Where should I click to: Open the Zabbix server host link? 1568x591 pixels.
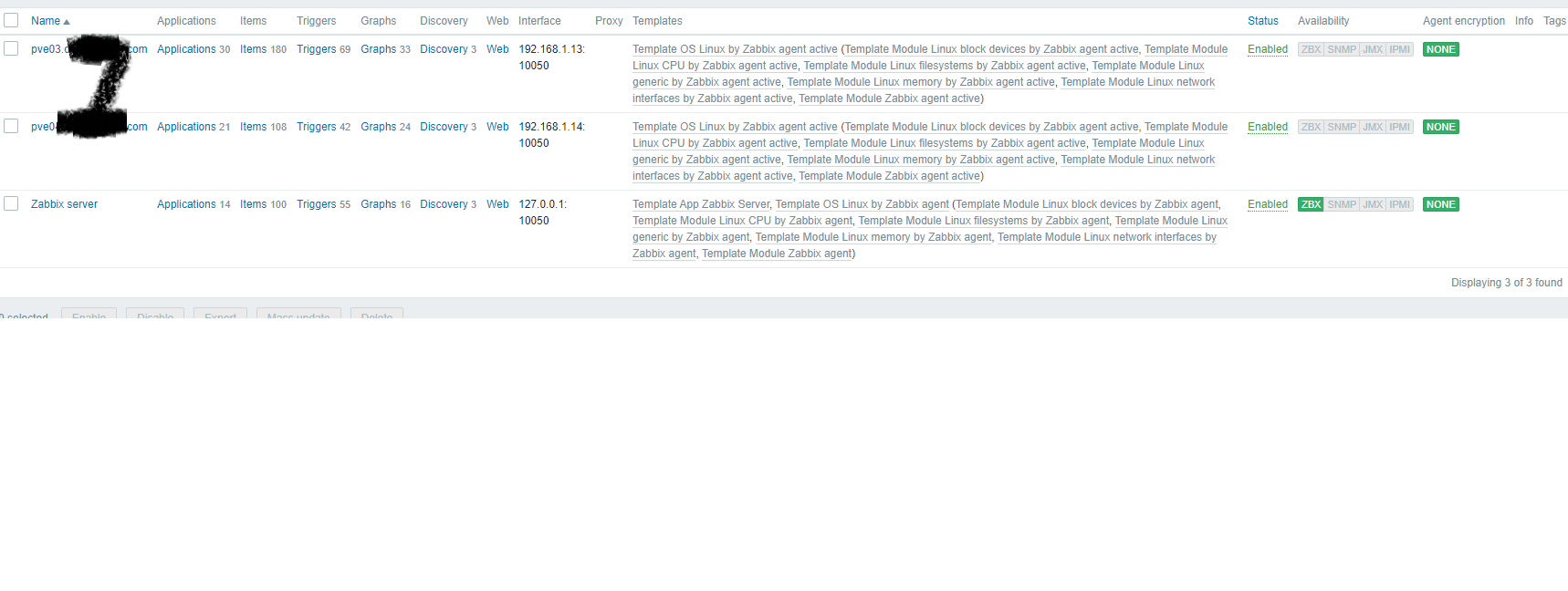coord(64,204)
